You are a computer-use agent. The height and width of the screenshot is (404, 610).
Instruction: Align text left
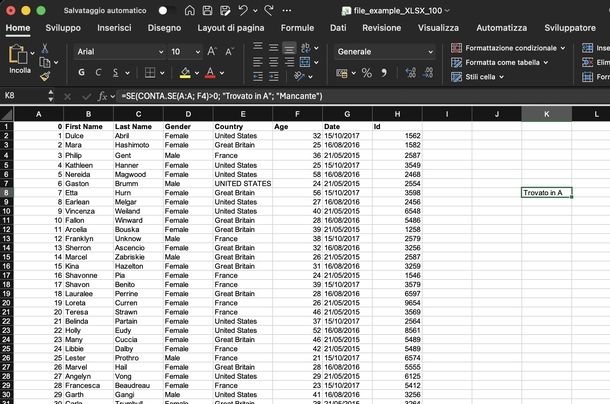[258, 61]
